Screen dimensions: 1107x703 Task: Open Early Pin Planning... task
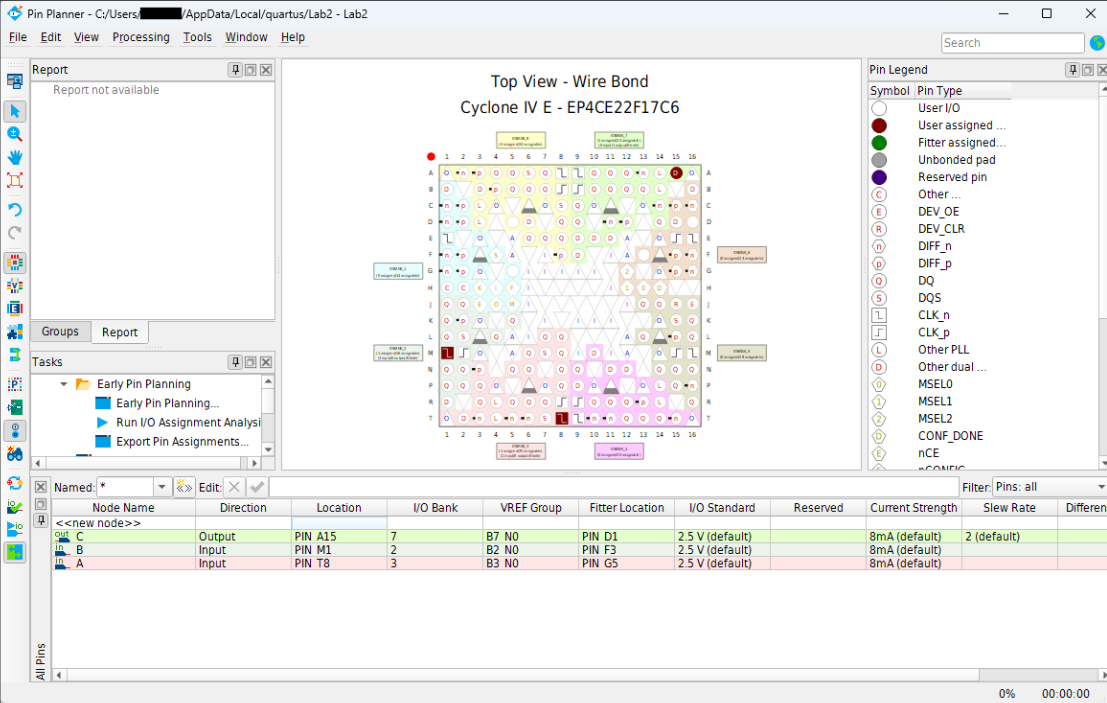coord(167,403)
